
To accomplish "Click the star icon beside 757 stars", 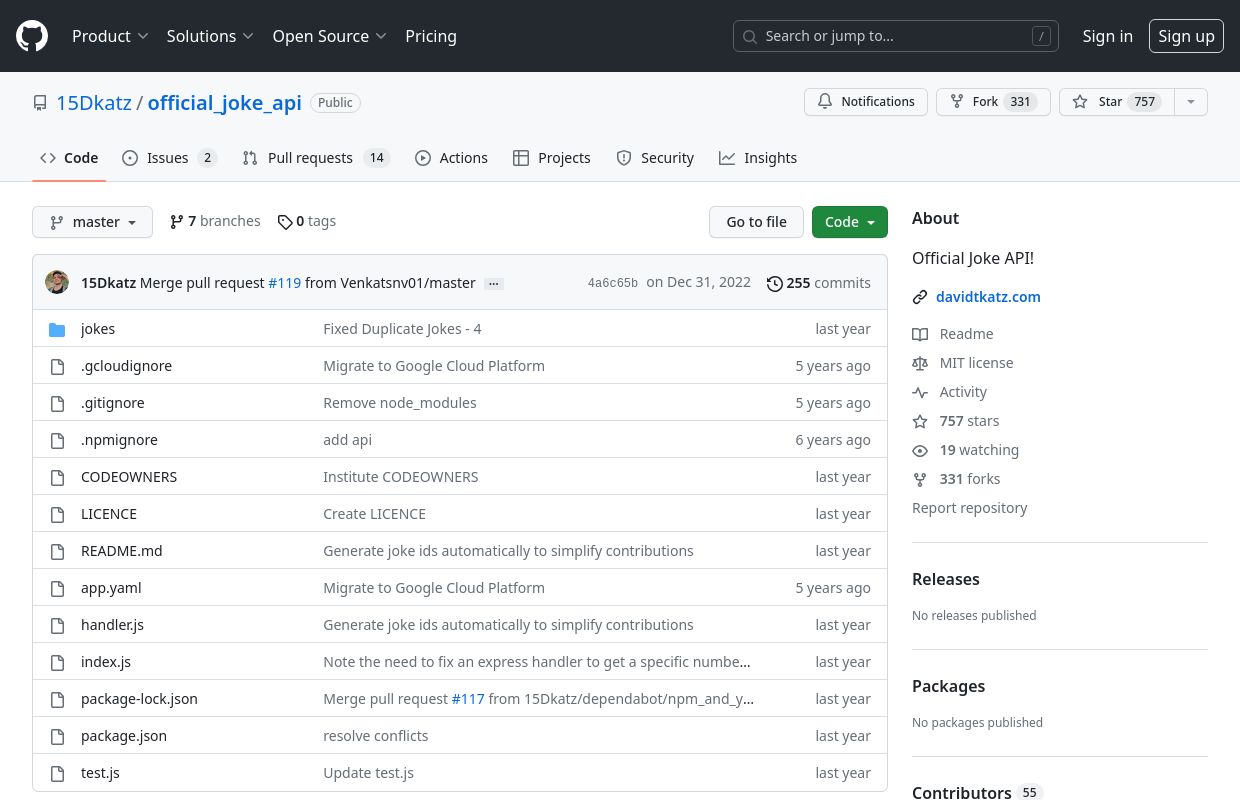I will [920, 421].
